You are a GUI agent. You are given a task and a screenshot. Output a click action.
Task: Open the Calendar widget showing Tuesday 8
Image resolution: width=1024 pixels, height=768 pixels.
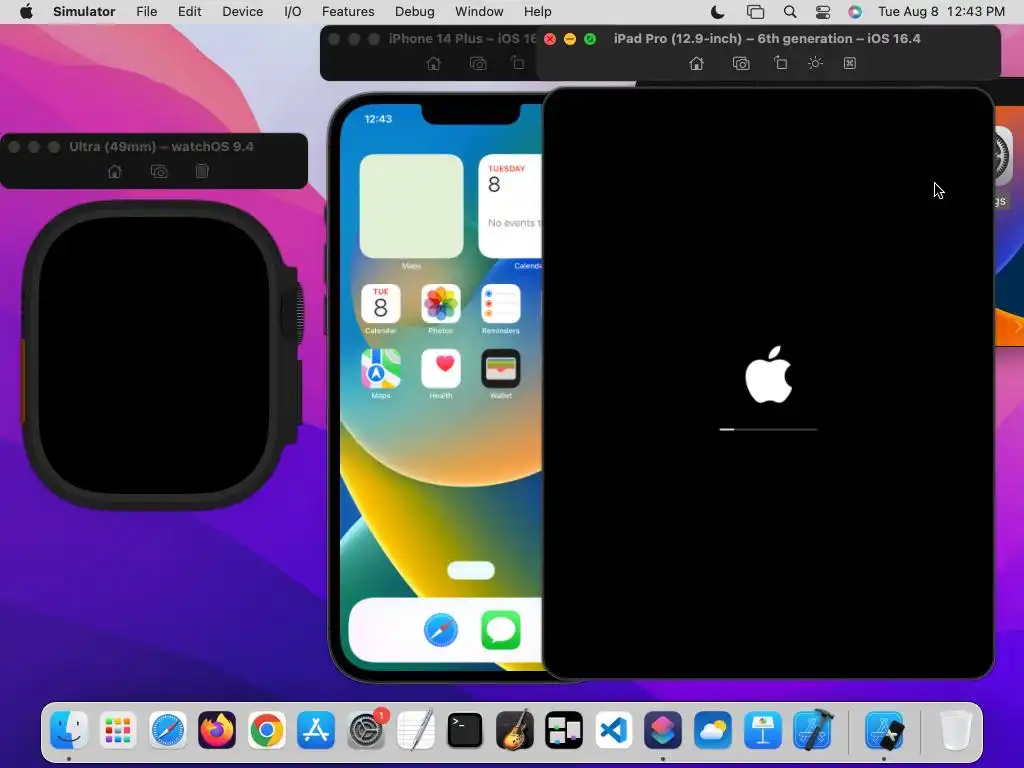pyautogui.click(x=510, y=206)
